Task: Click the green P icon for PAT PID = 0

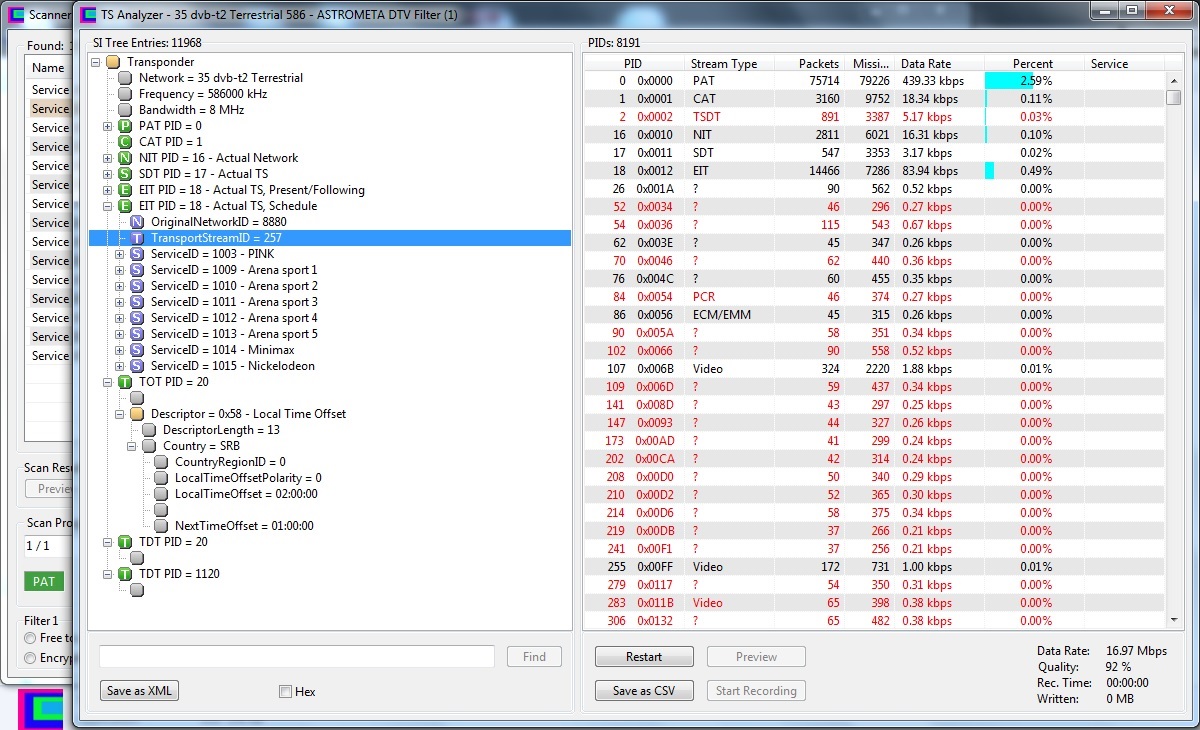Action: pyautogui.click(x=125, y=126)
